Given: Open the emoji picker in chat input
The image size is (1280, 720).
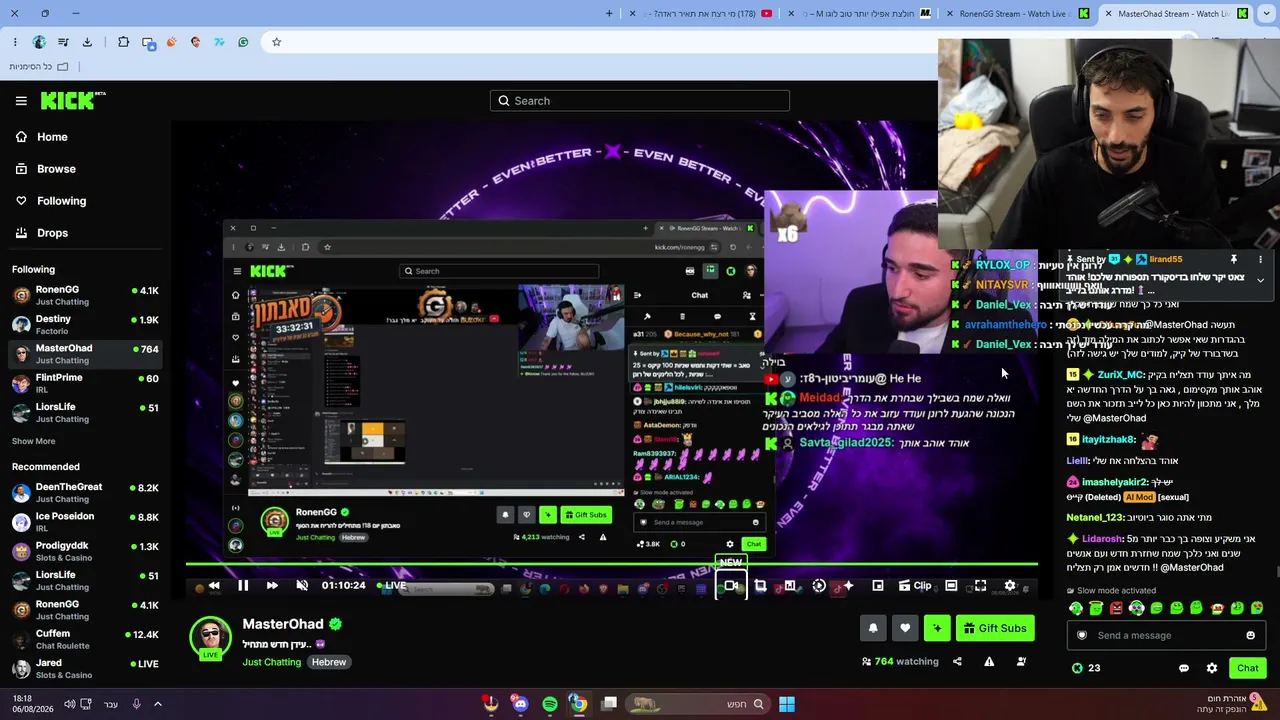Looking at the screenshot, I should pos(1250,635).
